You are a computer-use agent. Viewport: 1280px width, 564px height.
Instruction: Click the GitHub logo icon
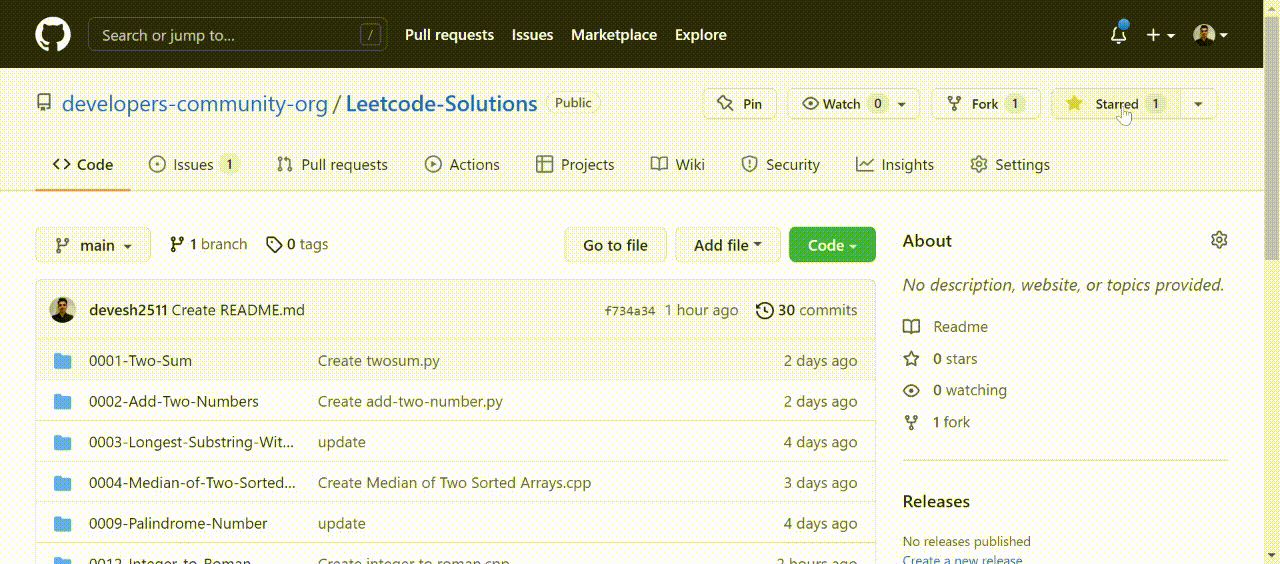tap(53, 35)
